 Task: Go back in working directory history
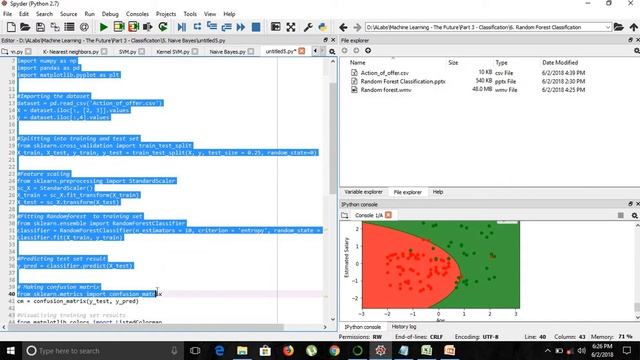[x=343, y=27]
